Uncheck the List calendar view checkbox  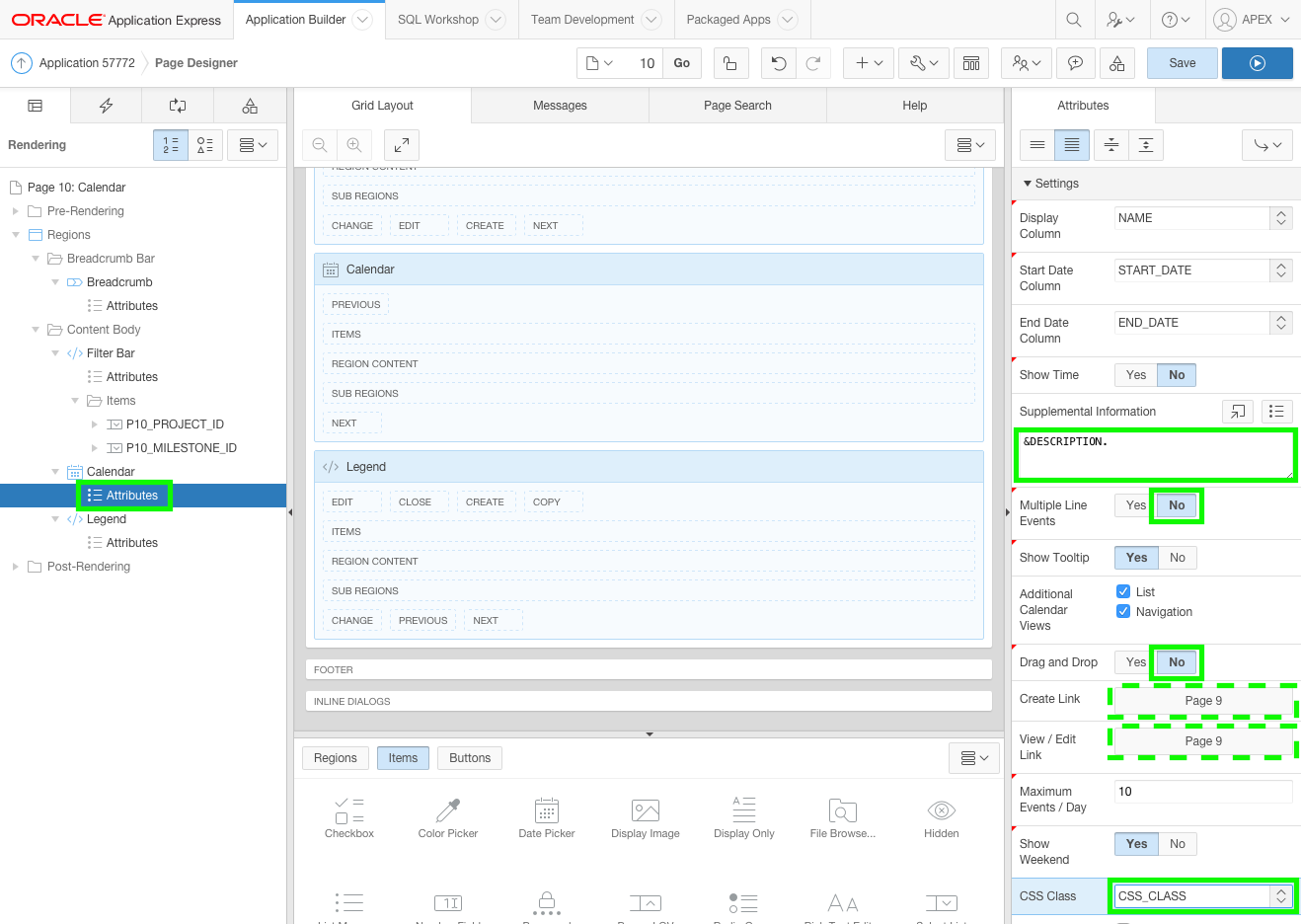coord(1123,591)
